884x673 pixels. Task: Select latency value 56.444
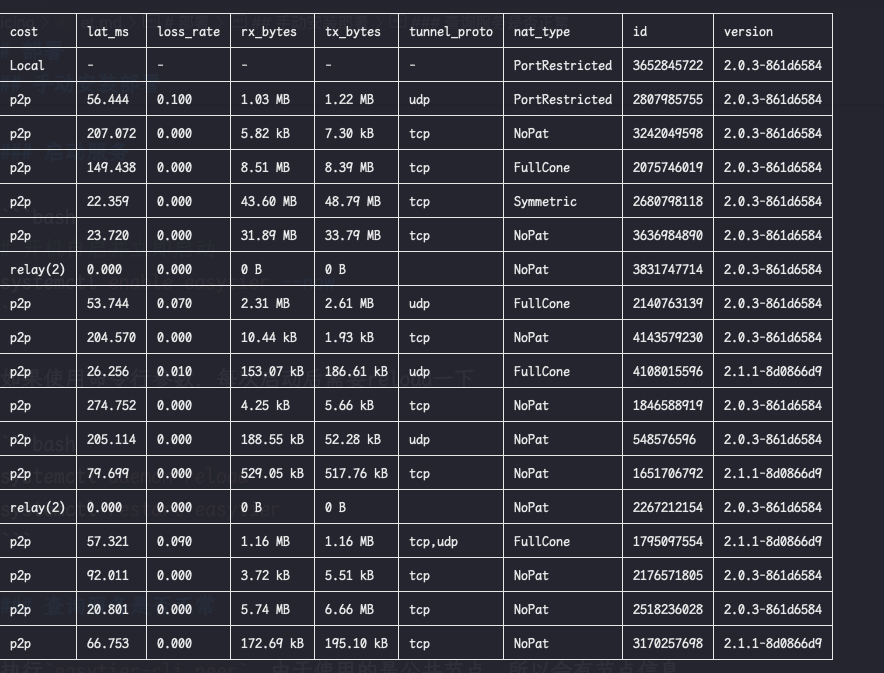108,99
